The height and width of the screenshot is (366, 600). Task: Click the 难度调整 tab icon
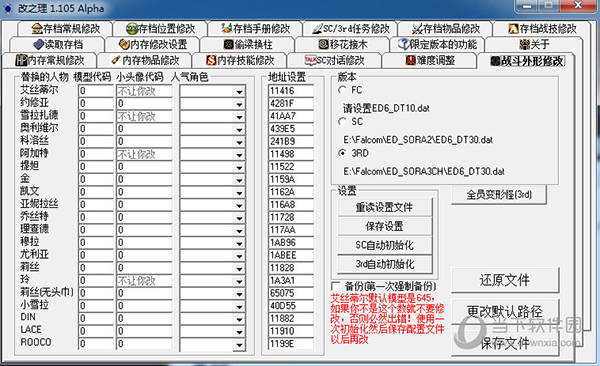coord(411,60)
